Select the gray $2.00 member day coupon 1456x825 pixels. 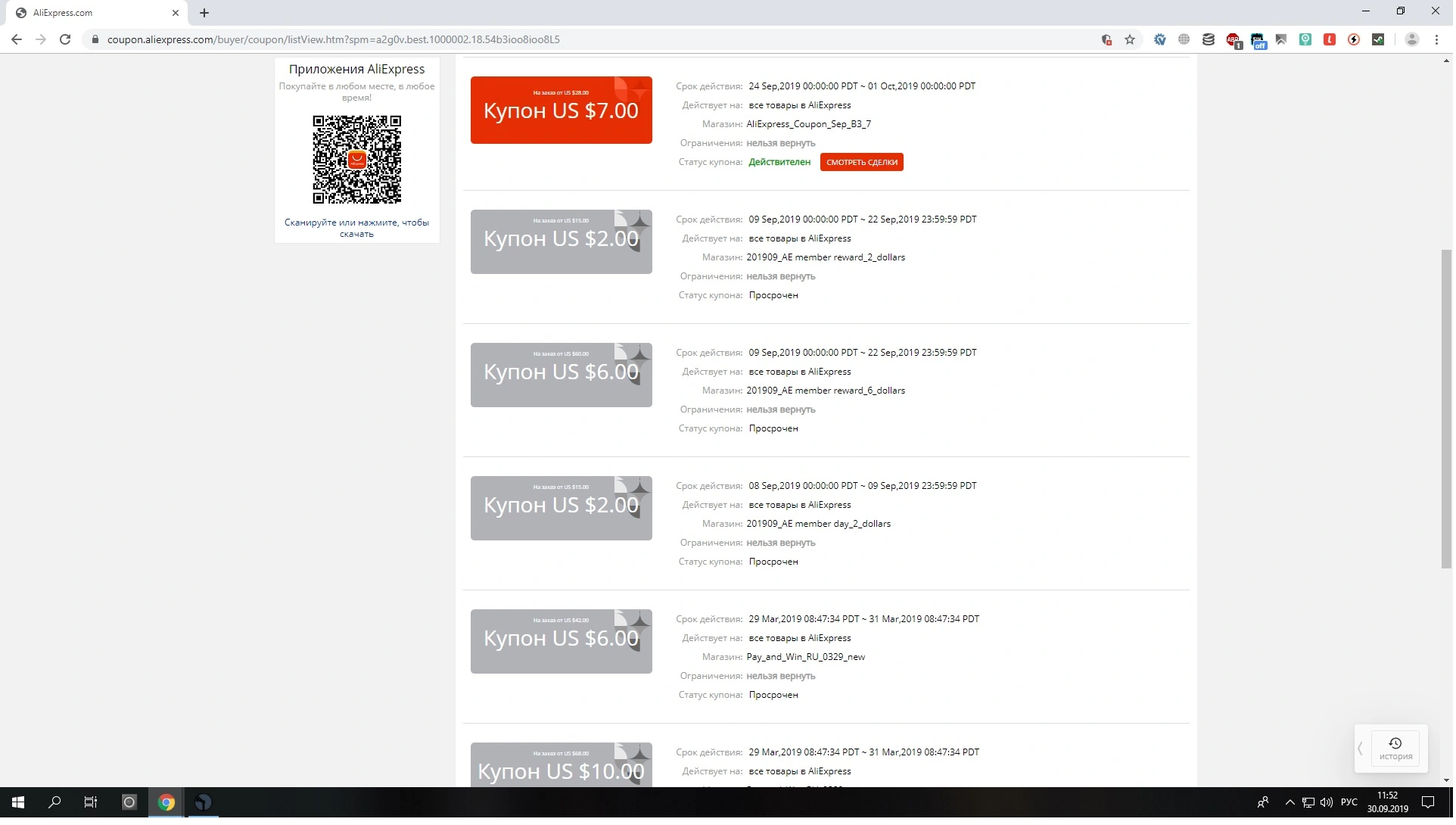562,508
